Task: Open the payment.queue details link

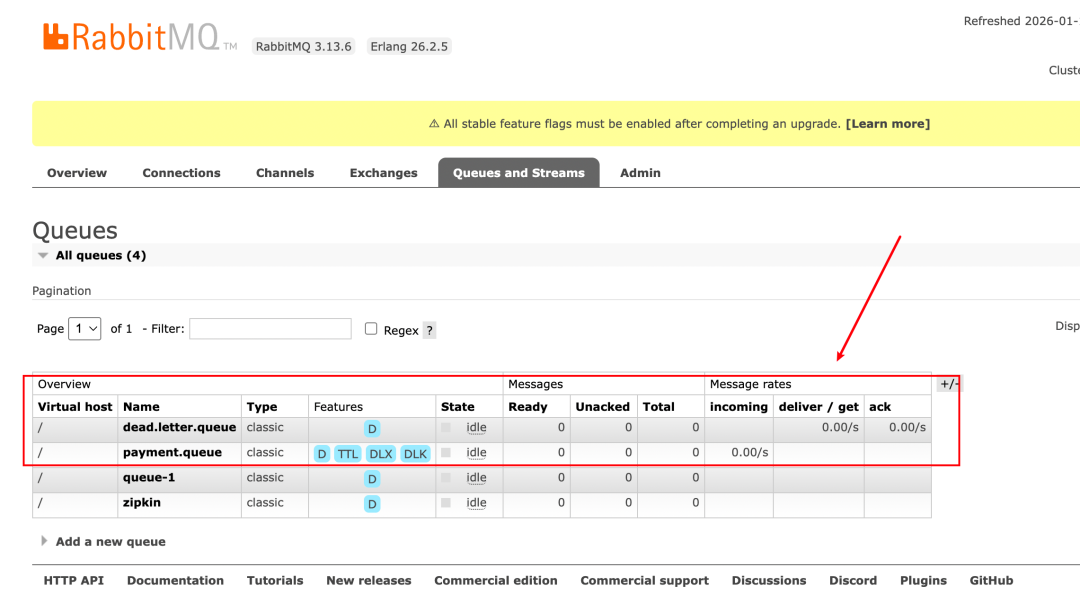Action: click(x=172, y=453)
